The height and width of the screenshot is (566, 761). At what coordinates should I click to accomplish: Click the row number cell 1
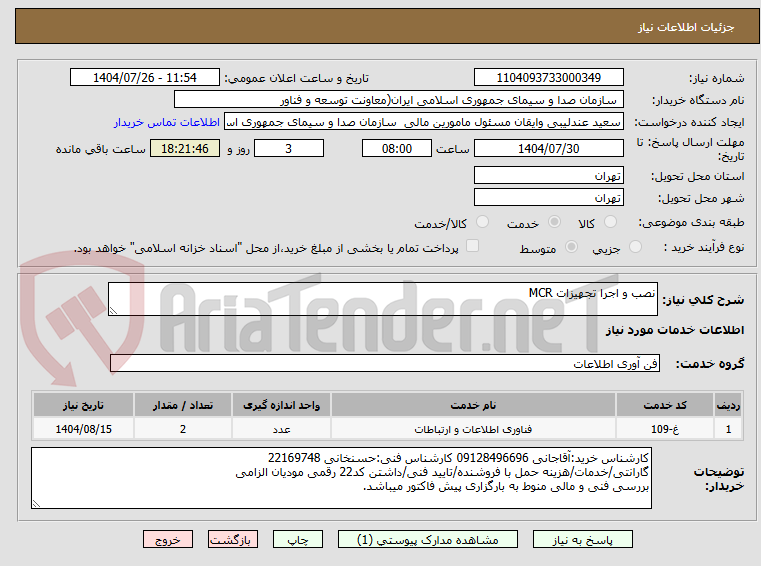click(x=728, y=429)
